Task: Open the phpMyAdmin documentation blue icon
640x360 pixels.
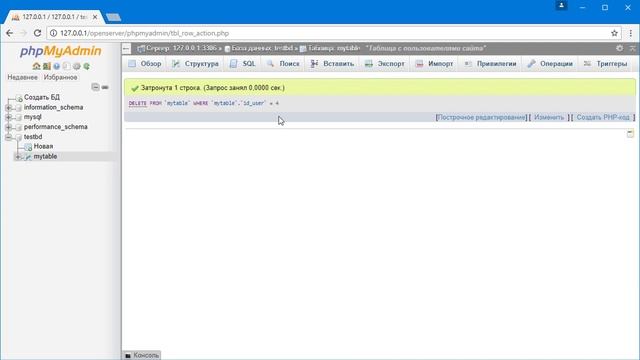Action: pos(56,66)
